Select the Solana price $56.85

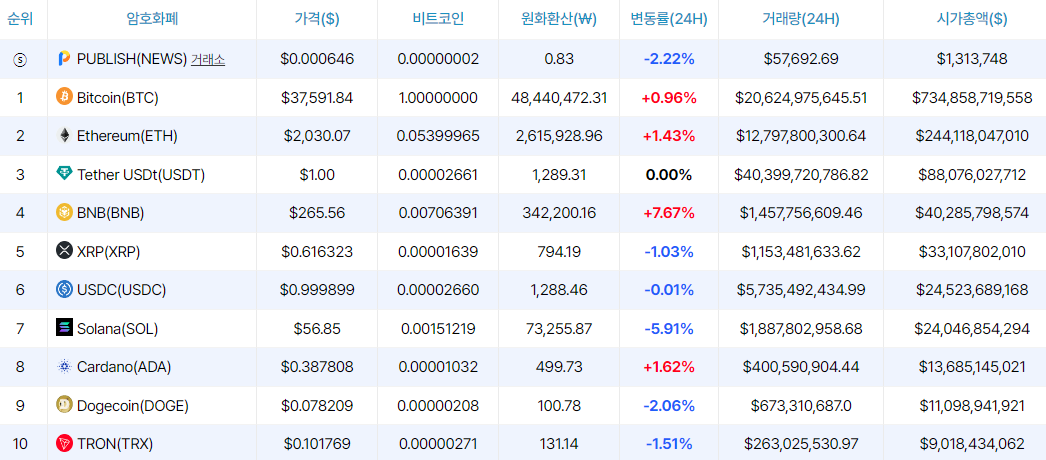[317, 328]
